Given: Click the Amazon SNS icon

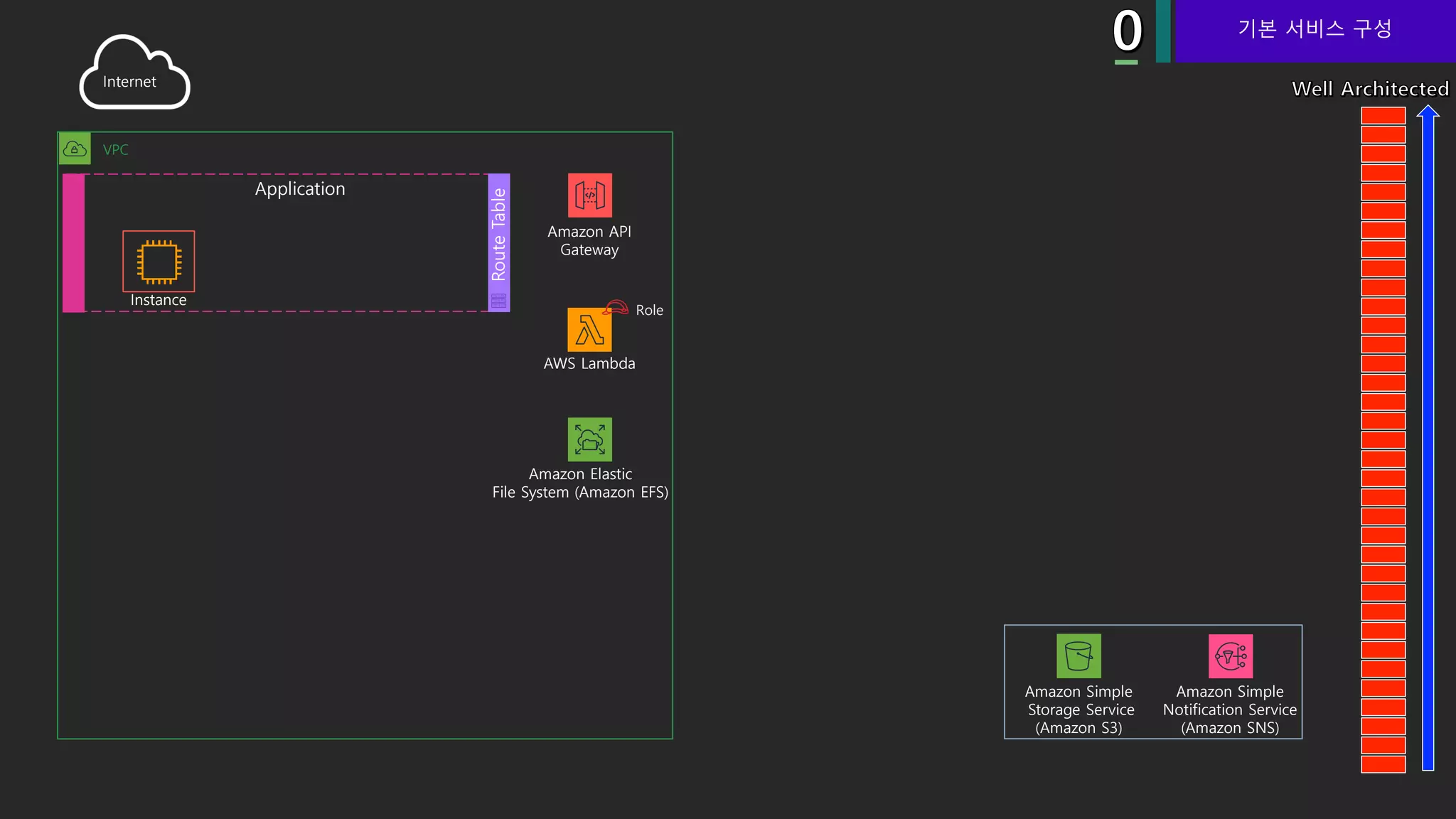Looking at the screenshot, I should click(x=1230, y=655).
